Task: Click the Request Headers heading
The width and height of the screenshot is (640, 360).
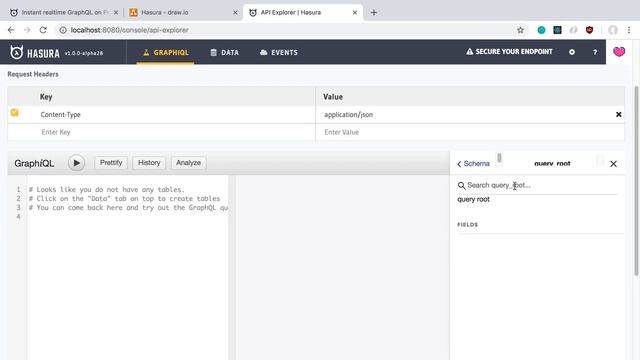Action: pos(33,74)
